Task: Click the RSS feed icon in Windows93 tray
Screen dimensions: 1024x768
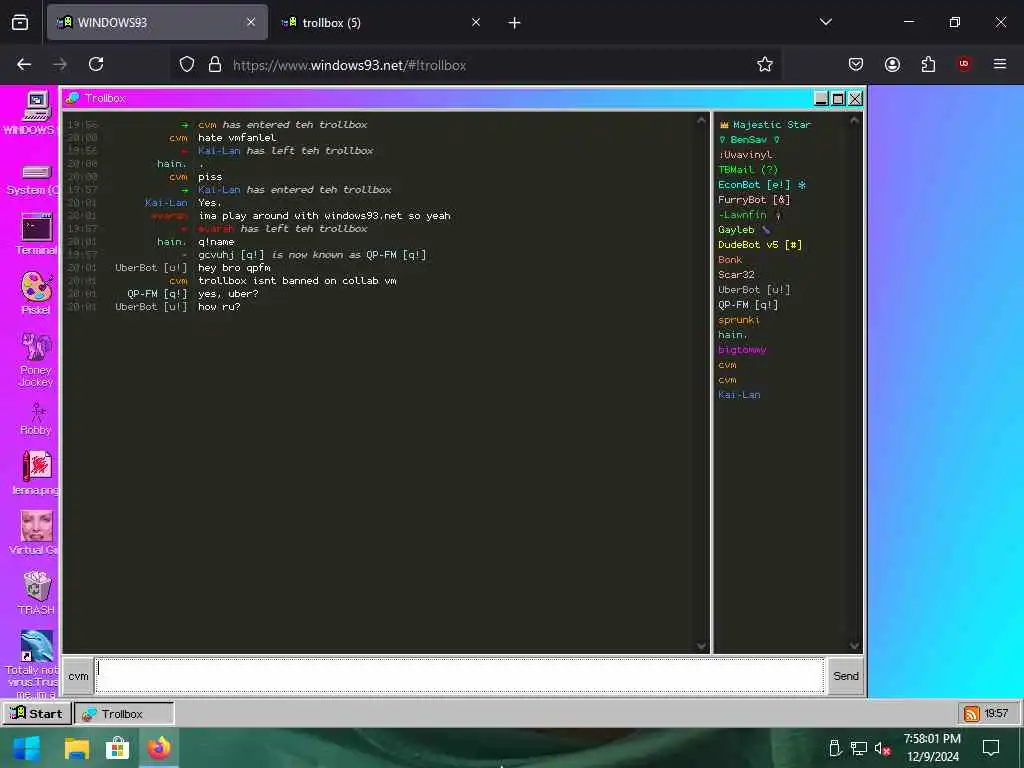Action: [x=972, y=713]
